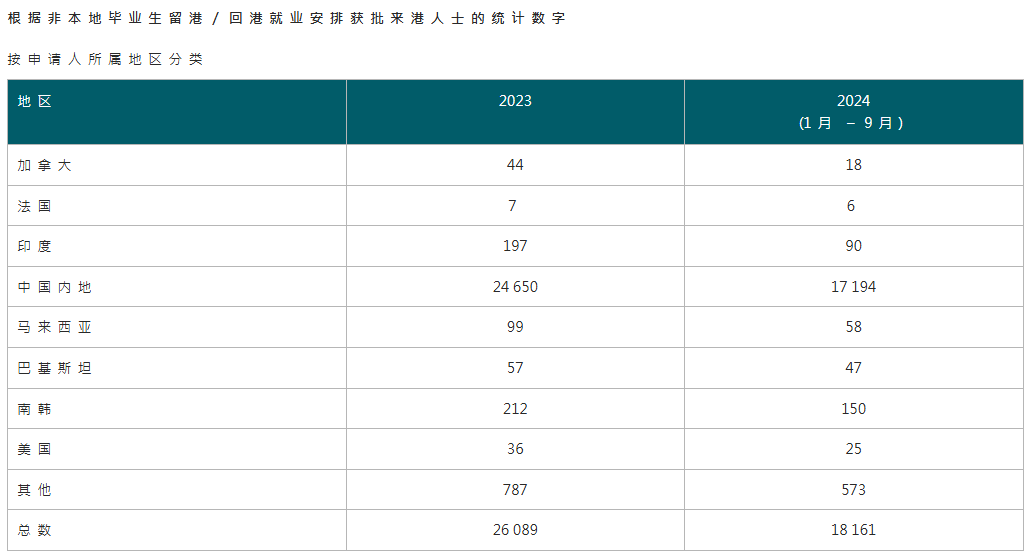Click the 中国内地 2024 value 17 194

coord(853,287)
